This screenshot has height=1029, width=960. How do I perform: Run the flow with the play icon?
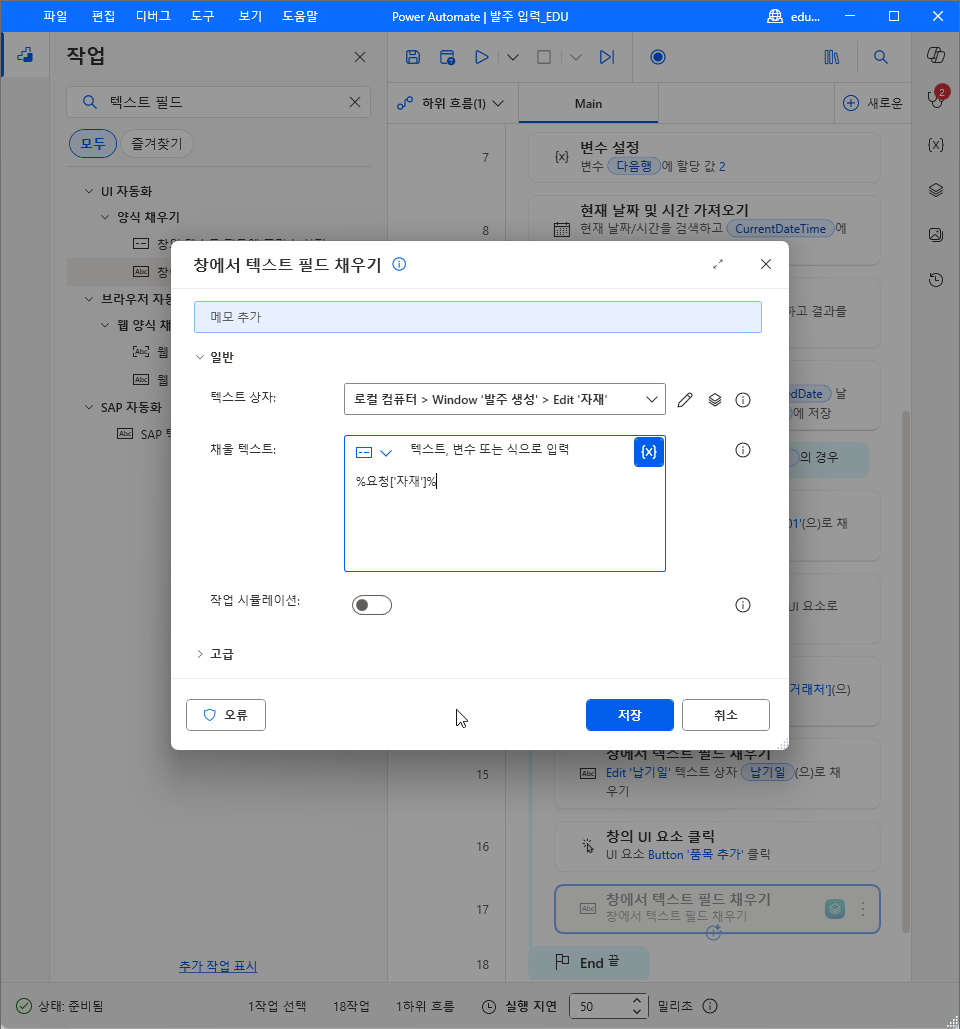point(482,57)
